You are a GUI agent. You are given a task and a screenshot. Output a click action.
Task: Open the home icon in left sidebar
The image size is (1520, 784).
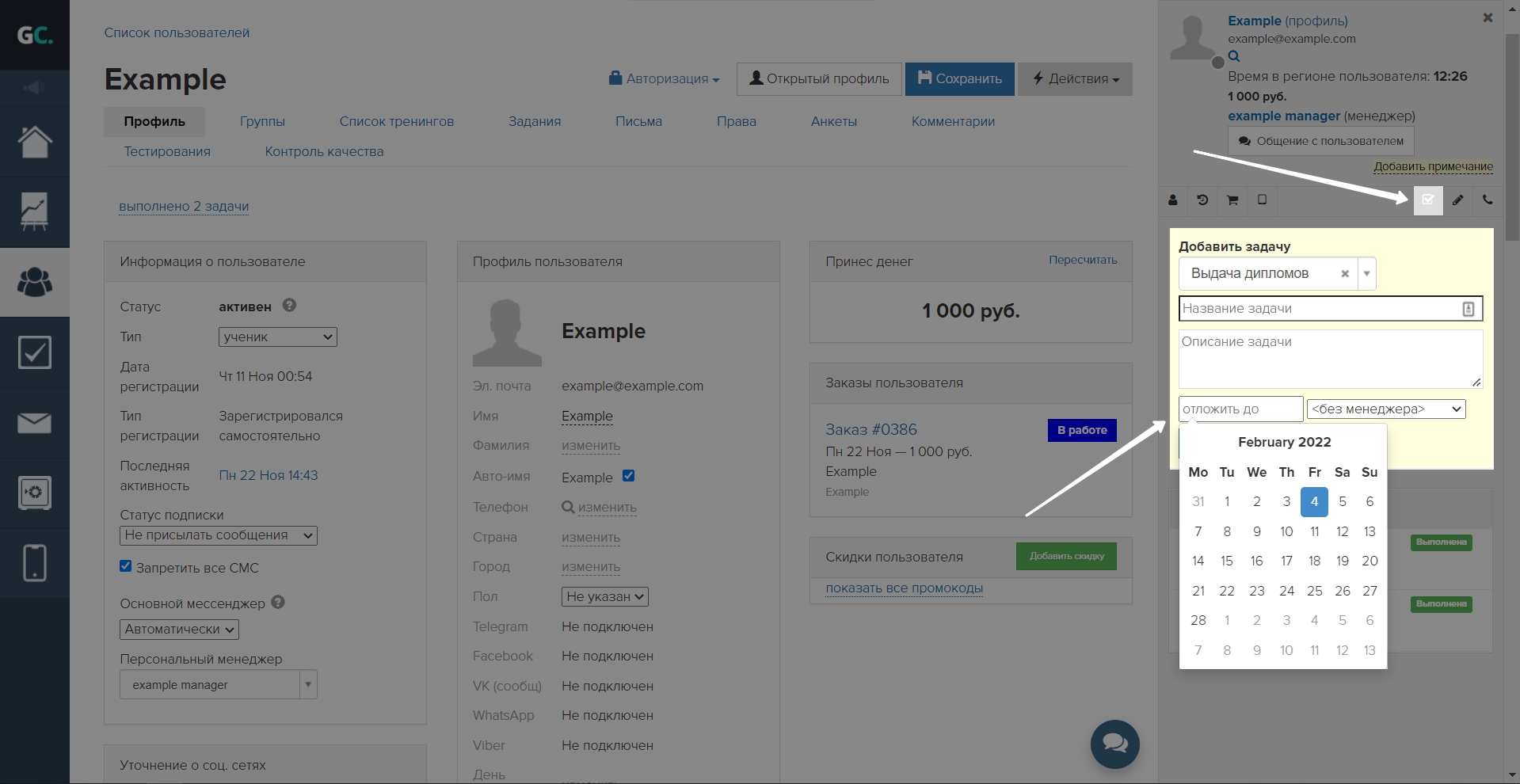tap(35, 142)
